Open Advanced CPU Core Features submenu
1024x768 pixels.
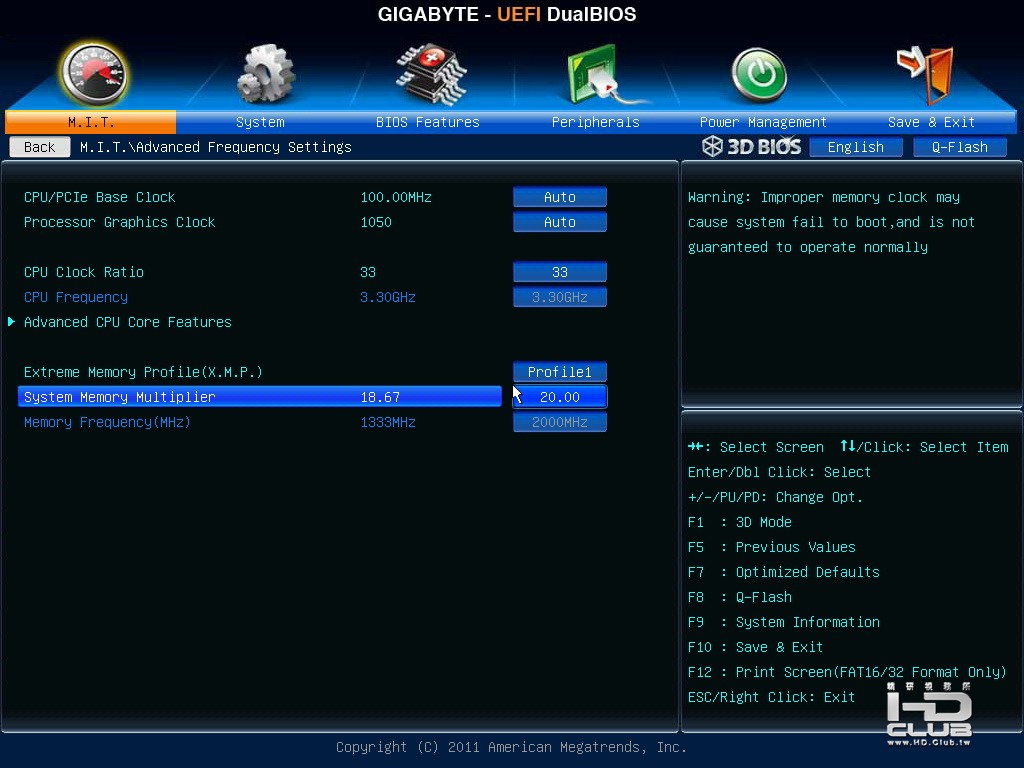127,322
